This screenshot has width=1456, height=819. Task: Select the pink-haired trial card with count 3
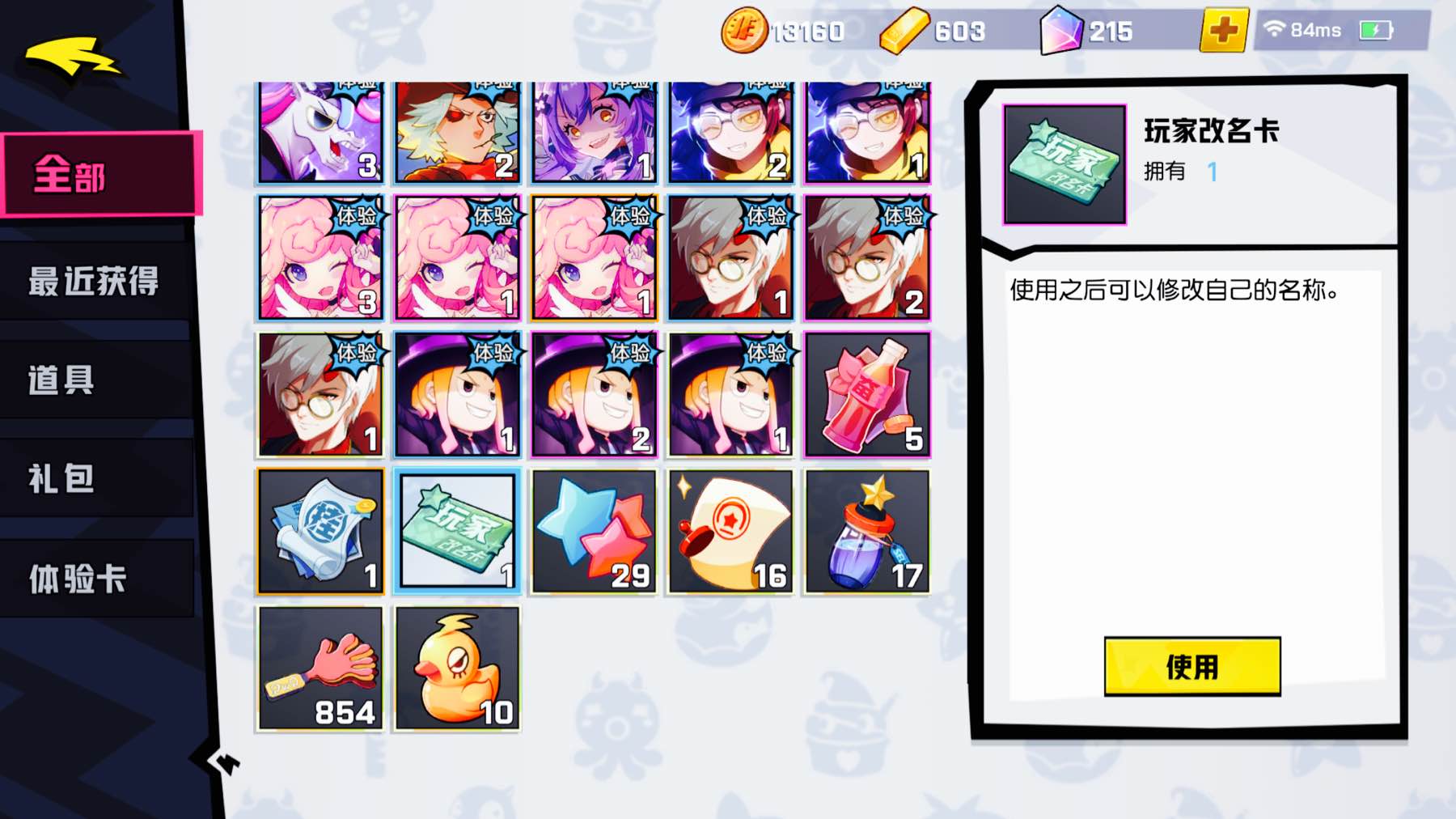(321, 258)
